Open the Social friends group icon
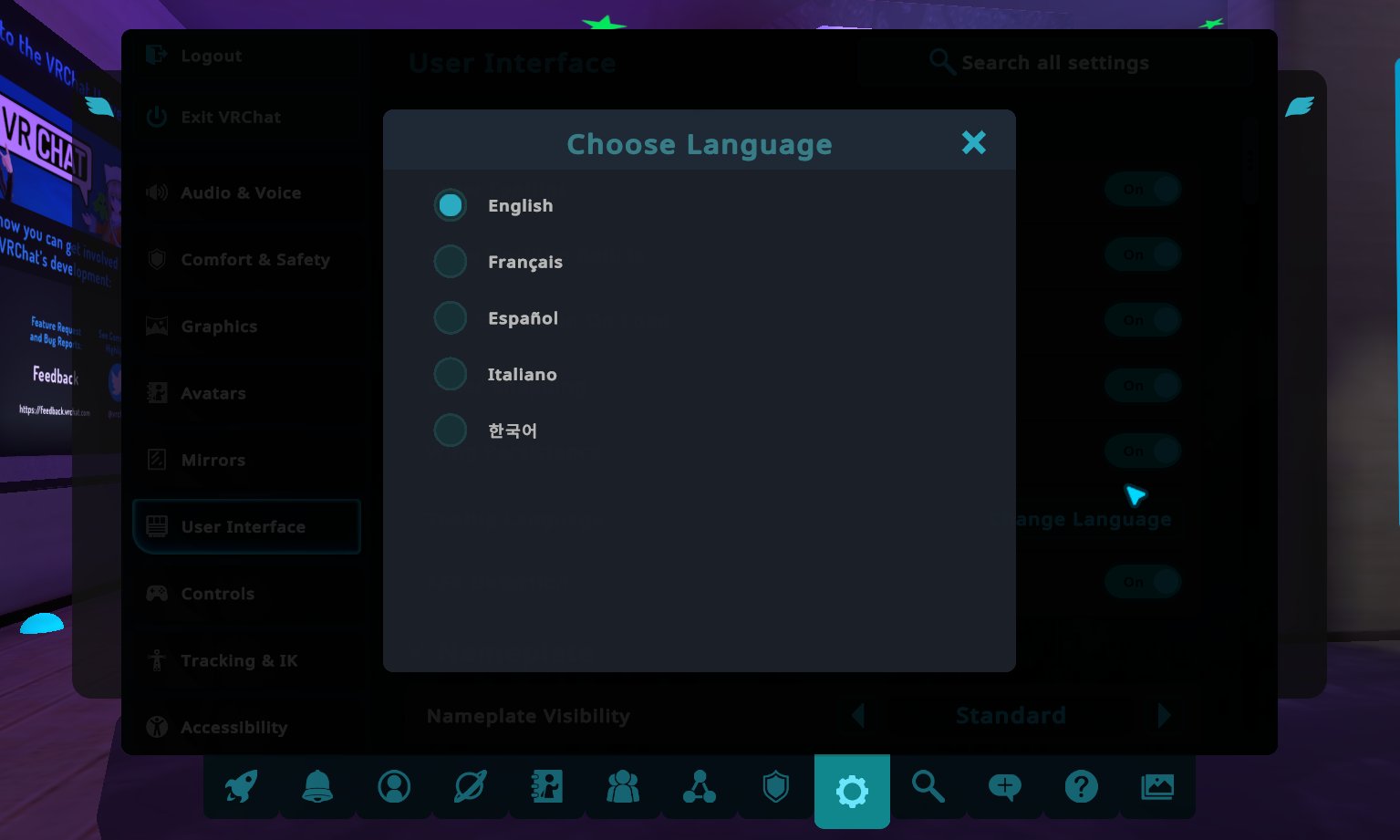1400x840 pixels. click(623, 786)
